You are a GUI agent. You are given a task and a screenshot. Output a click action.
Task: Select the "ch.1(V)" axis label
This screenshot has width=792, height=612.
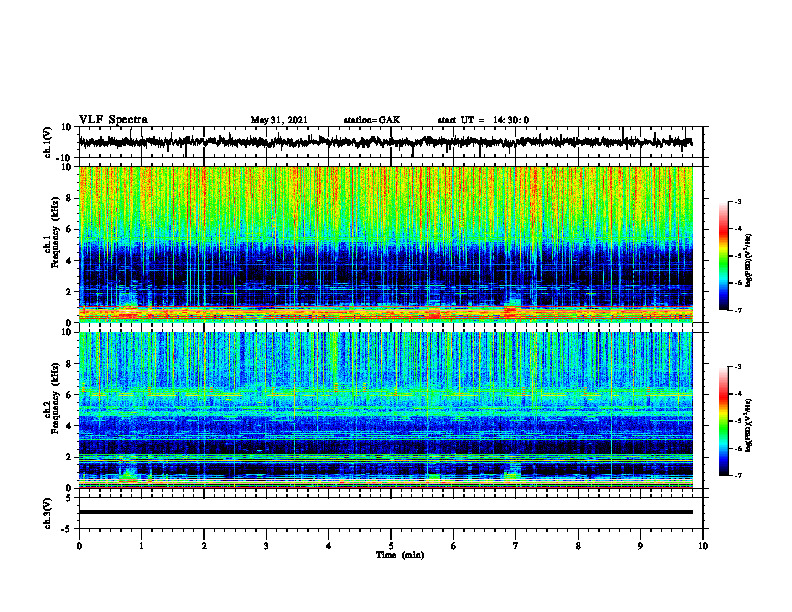coord(48,142)
